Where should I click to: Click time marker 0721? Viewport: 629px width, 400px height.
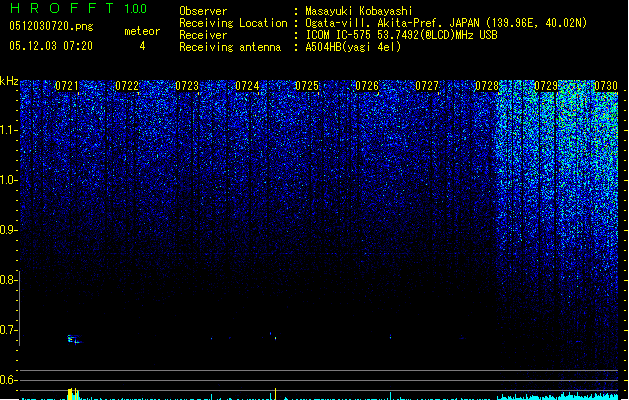coord(67,86)
